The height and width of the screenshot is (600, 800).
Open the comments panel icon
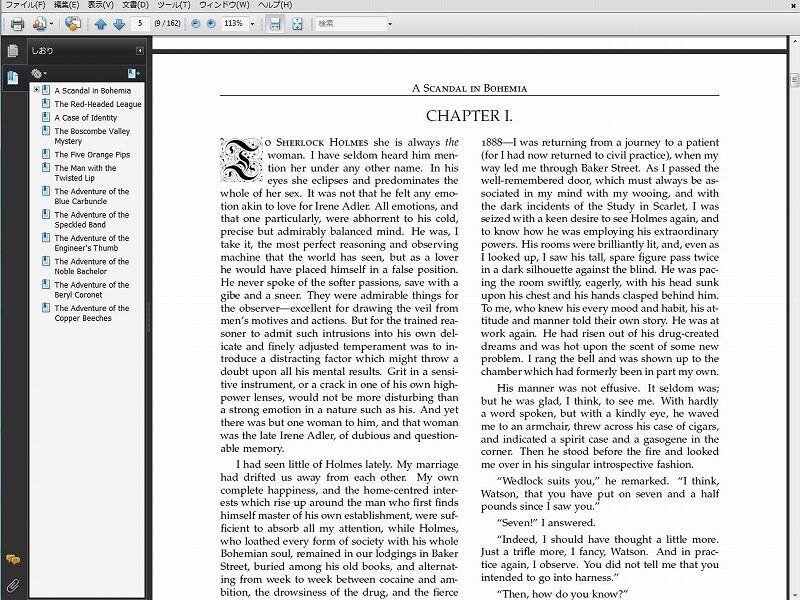(x=13, y=560)
